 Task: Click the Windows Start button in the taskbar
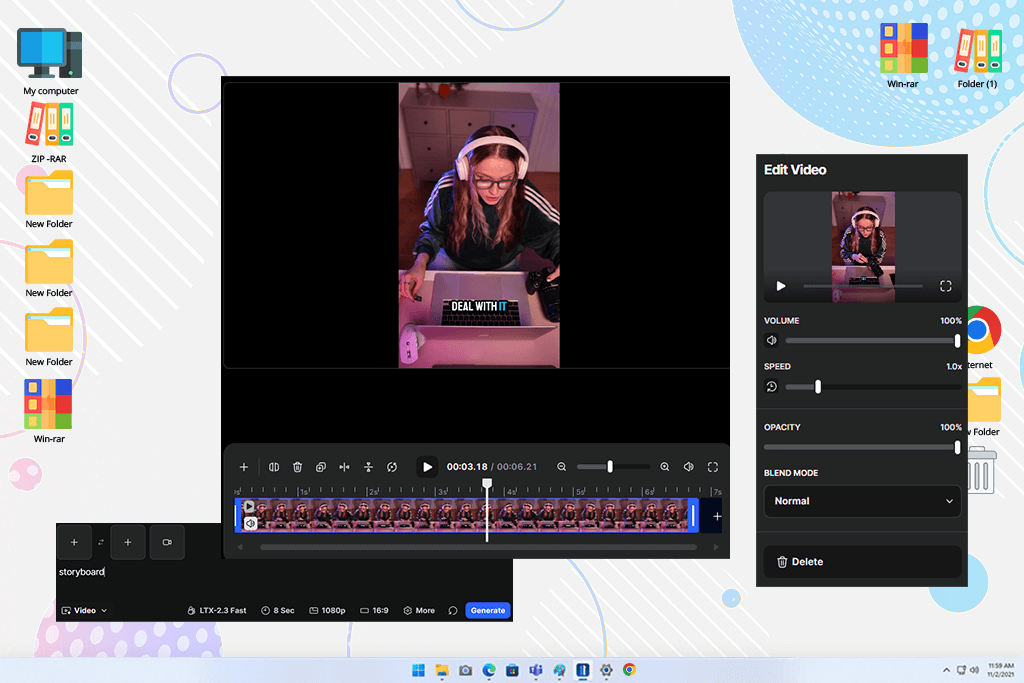pos(419,670)
